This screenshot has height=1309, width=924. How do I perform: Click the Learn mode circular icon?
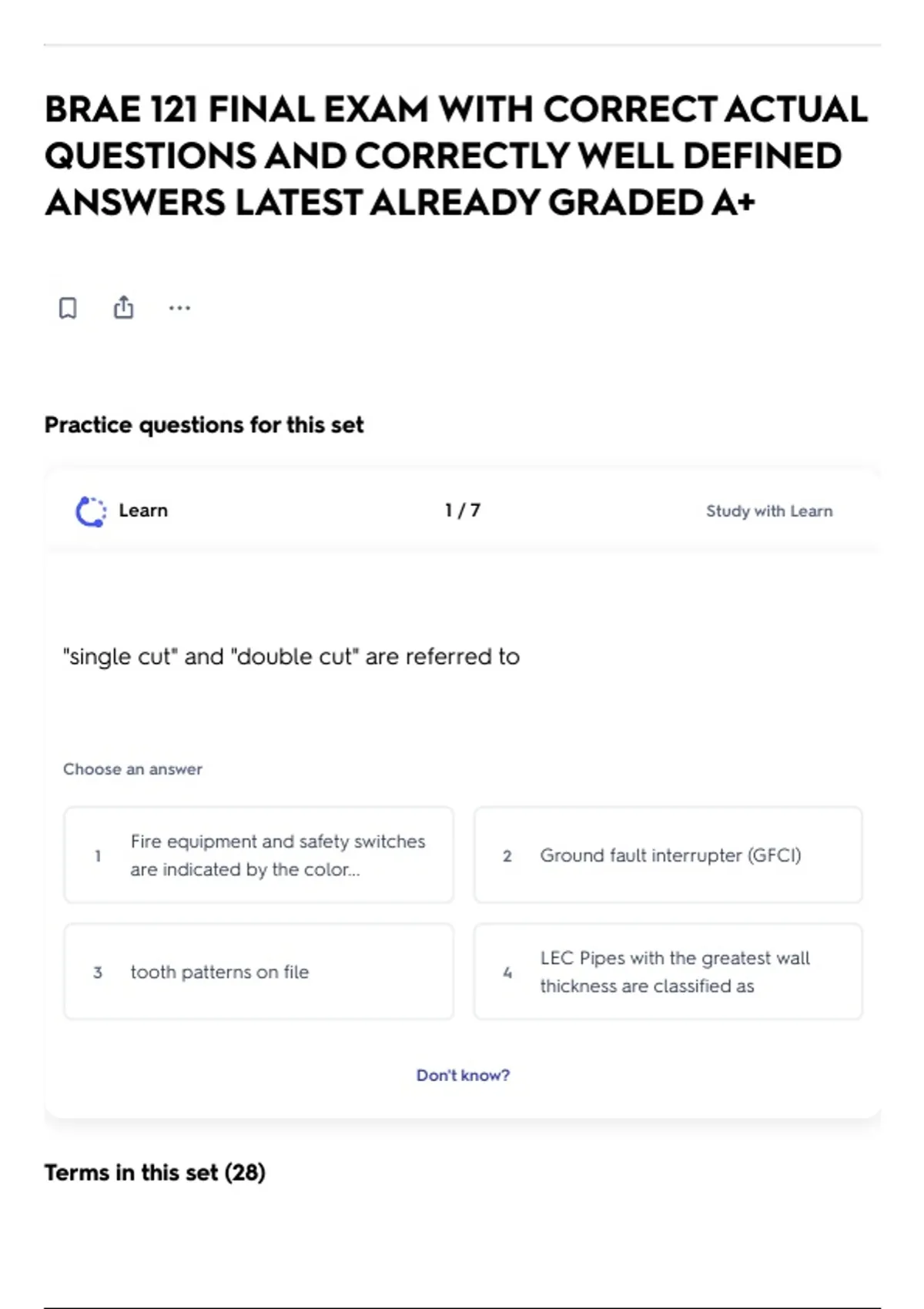pyautogui.click(x=91, y=511)
